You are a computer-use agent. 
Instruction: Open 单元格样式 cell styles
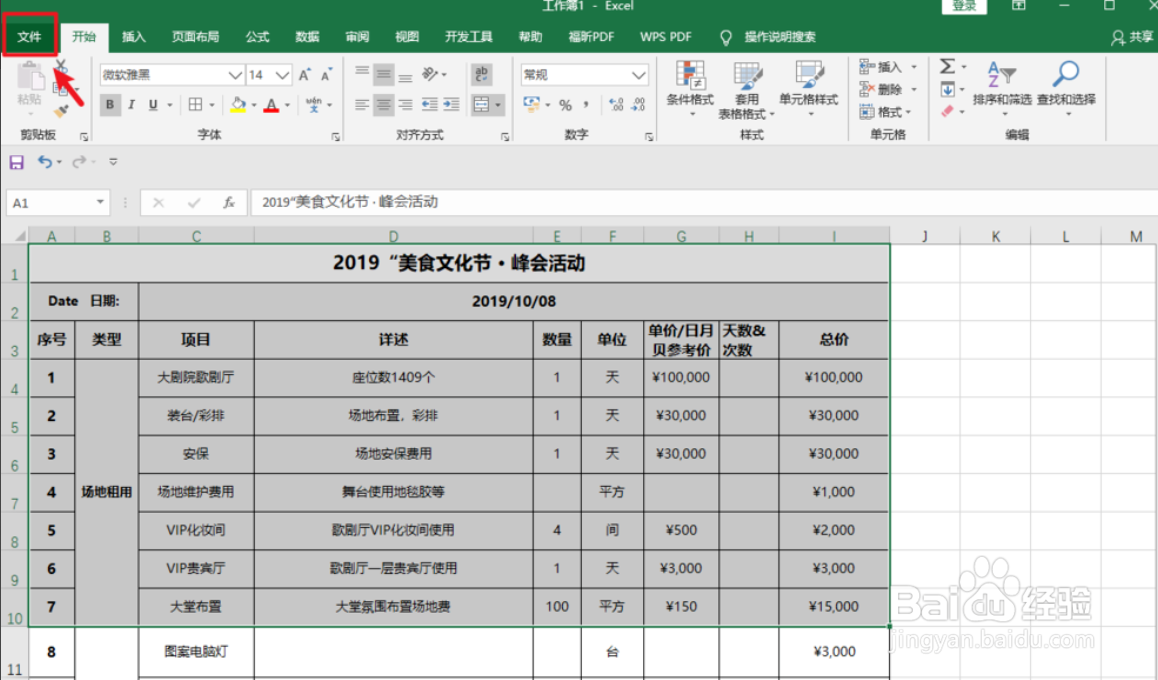coord(809,89)
